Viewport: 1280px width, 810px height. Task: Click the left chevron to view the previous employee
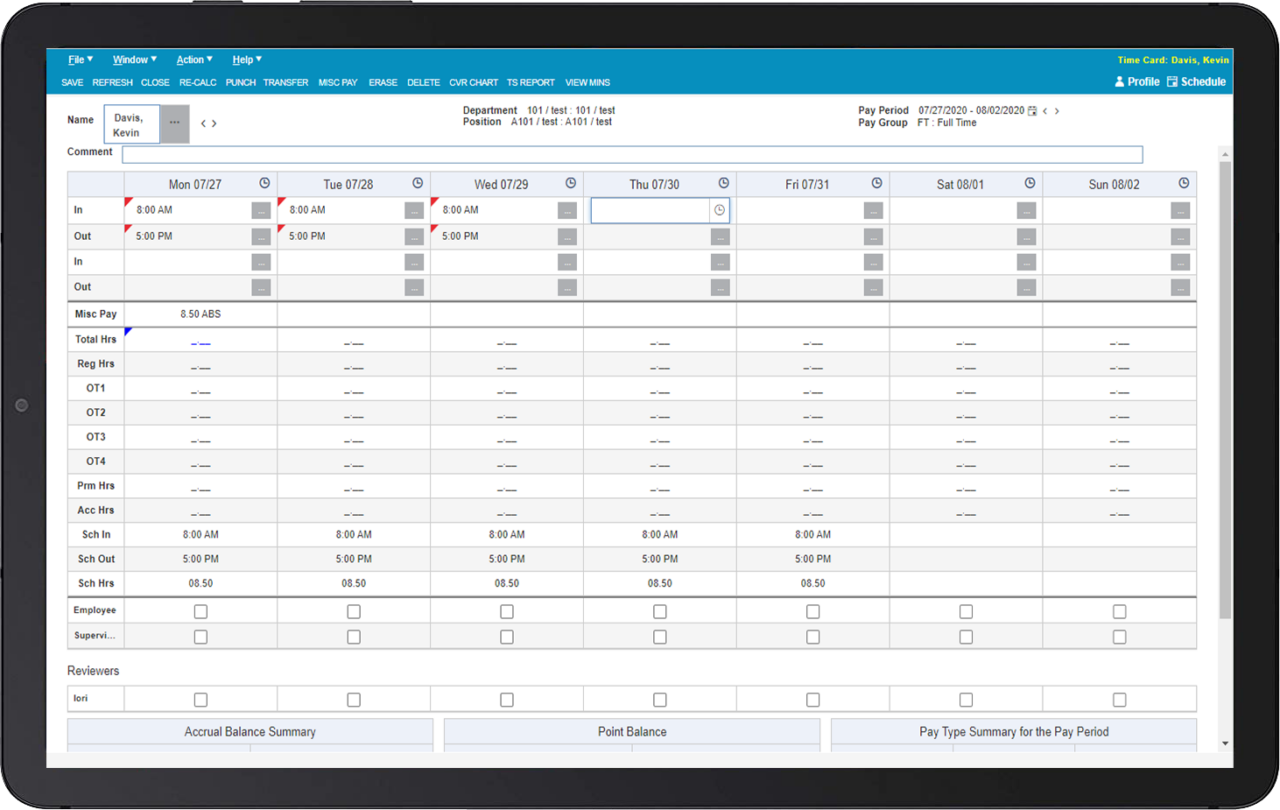(x=204, y=121)
